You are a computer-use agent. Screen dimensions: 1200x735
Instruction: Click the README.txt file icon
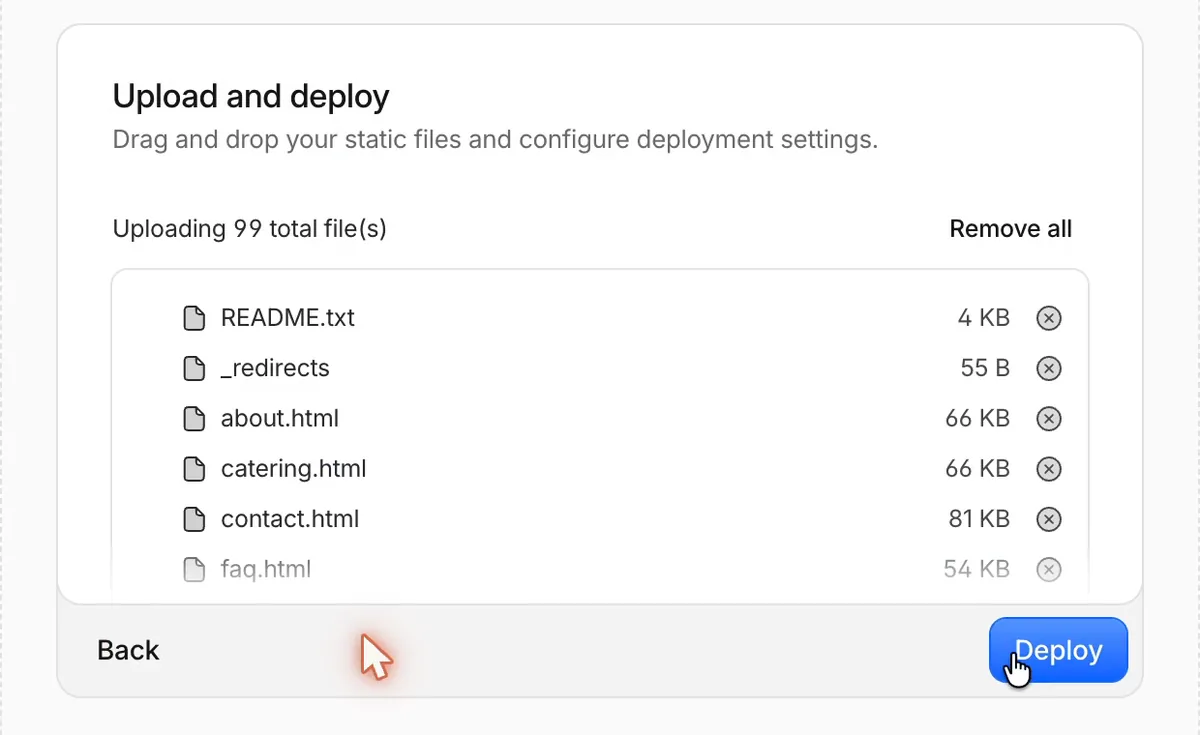coord(194,318)
